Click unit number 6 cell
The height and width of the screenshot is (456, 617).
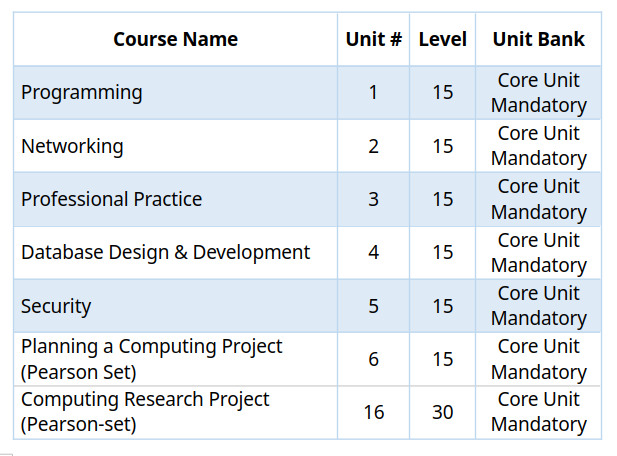pos(373,359)
